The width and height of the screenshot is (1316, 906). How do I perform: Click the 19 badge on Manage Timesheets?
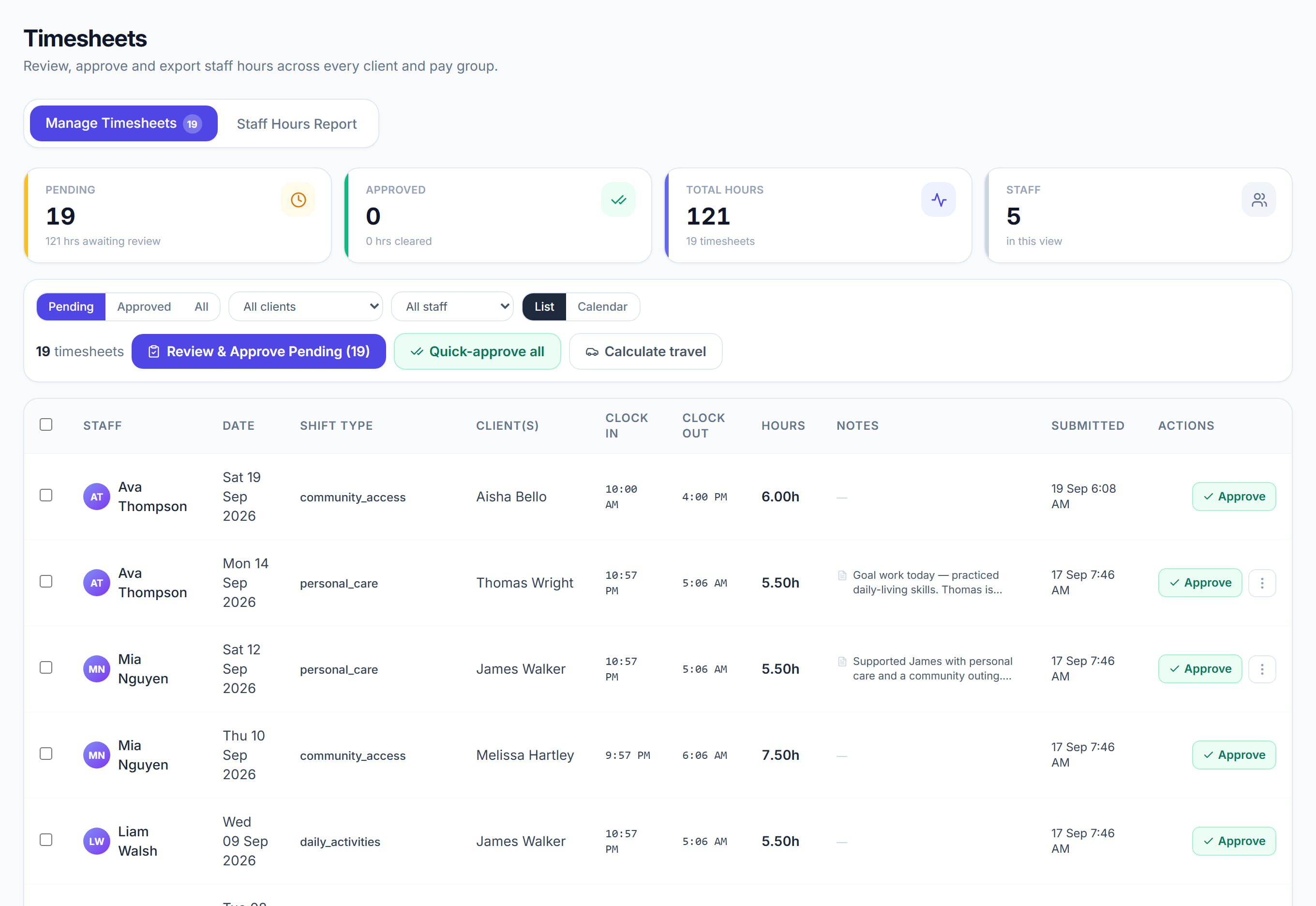tap(193, 124)
